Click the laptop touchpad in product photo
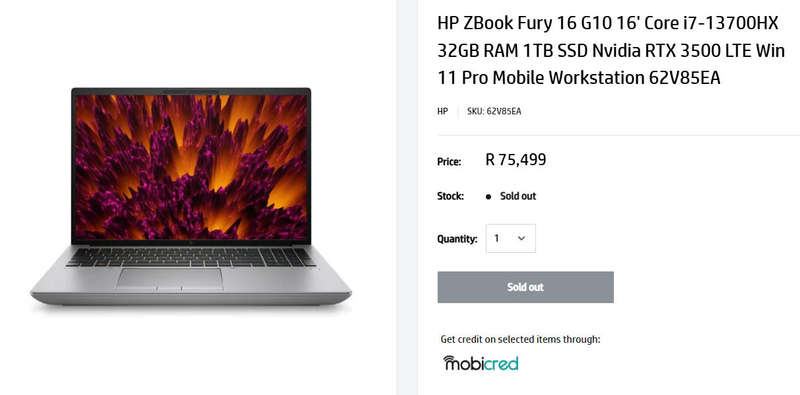This screenshot has width=800, height=395. (x=169, y=279)
